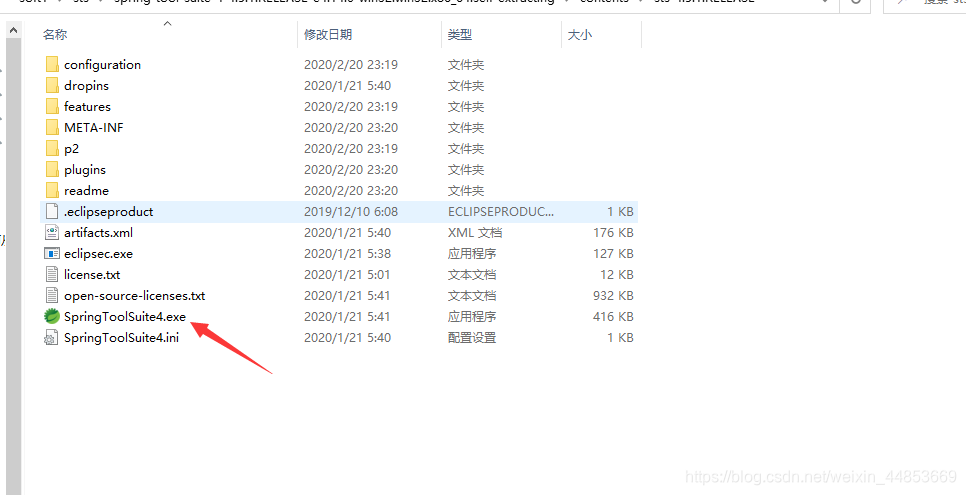This screenshot has height=495, width=966.
Task: Select the p2 folder name
Action: point(71,149)
